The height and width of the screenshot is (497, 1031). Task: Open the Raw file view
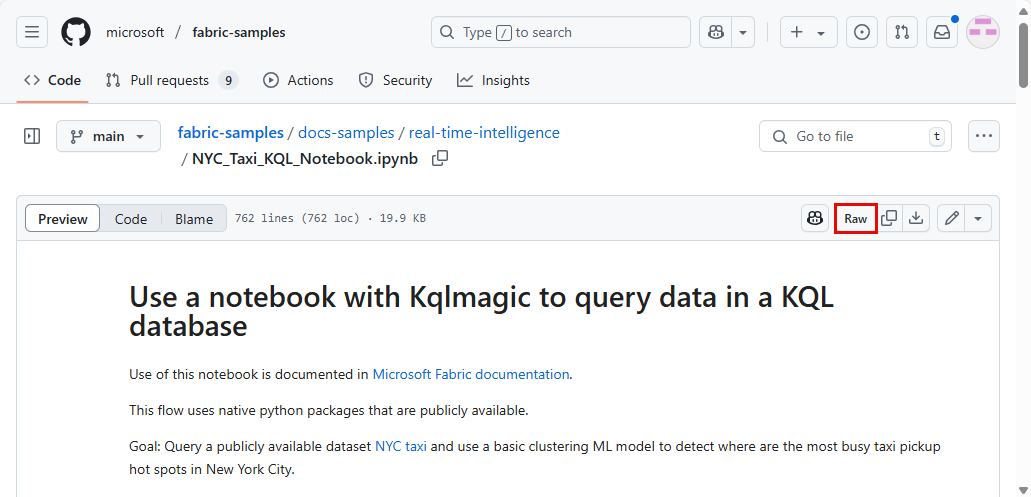tap(856, 218)
